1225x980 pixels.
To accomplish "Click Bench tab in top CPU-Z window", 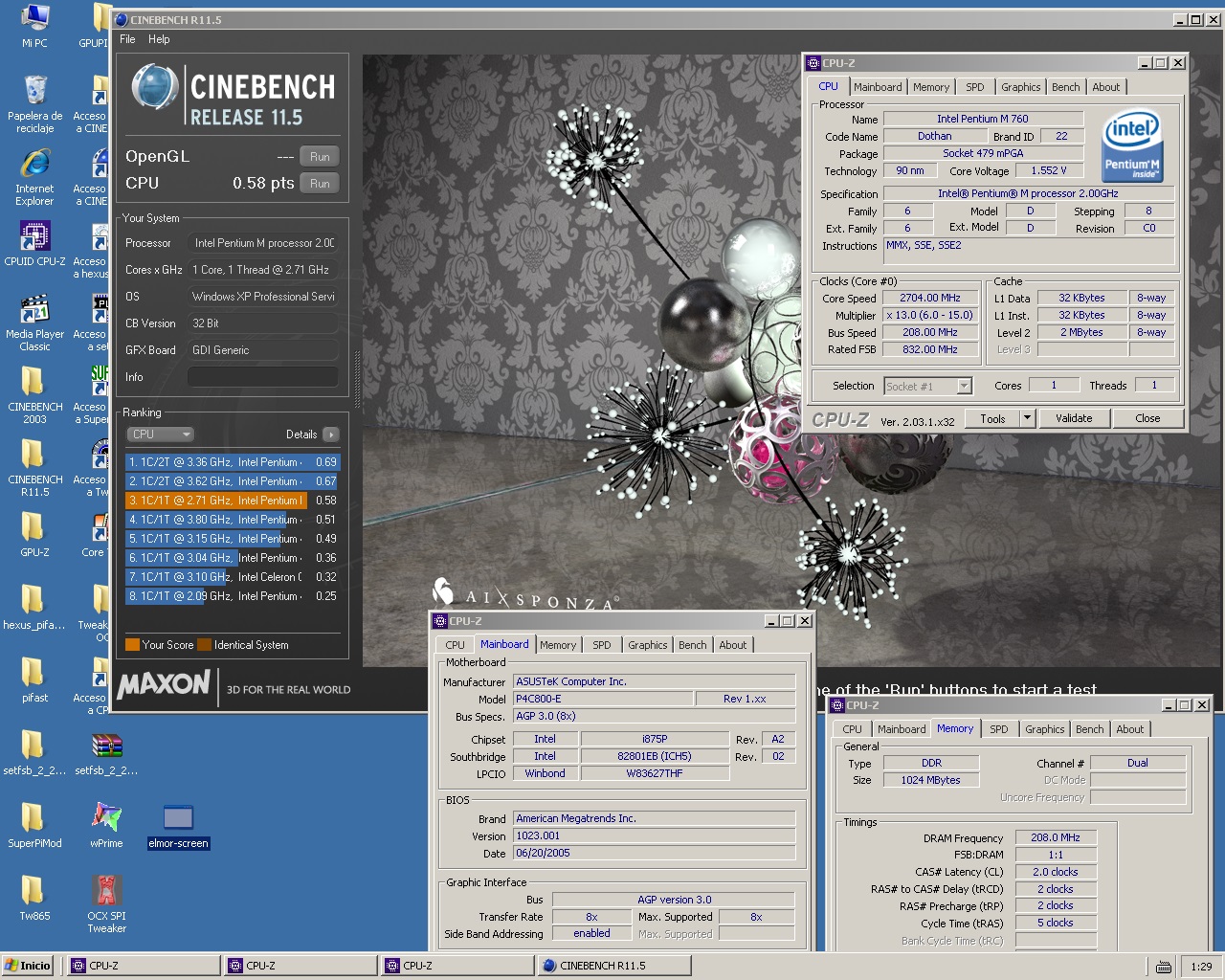I will [1065, 87].
